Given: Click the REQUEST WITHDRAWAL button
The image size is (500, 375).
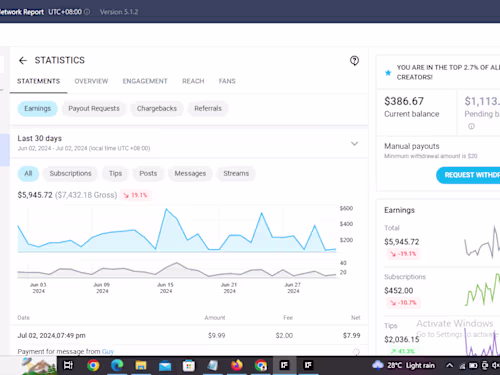Looking at the screenshot, I should point(468,175).
